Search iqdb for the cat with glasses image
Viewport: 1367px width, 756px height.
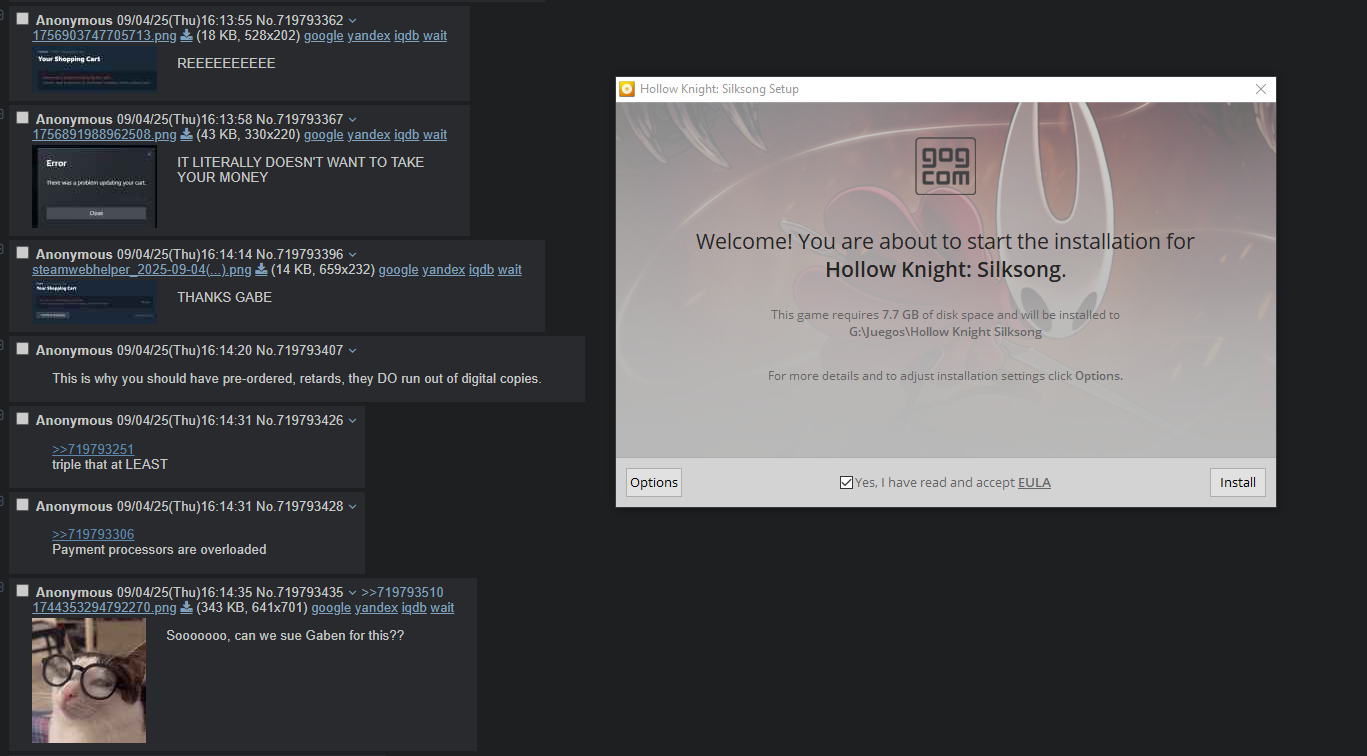(415, 608)
